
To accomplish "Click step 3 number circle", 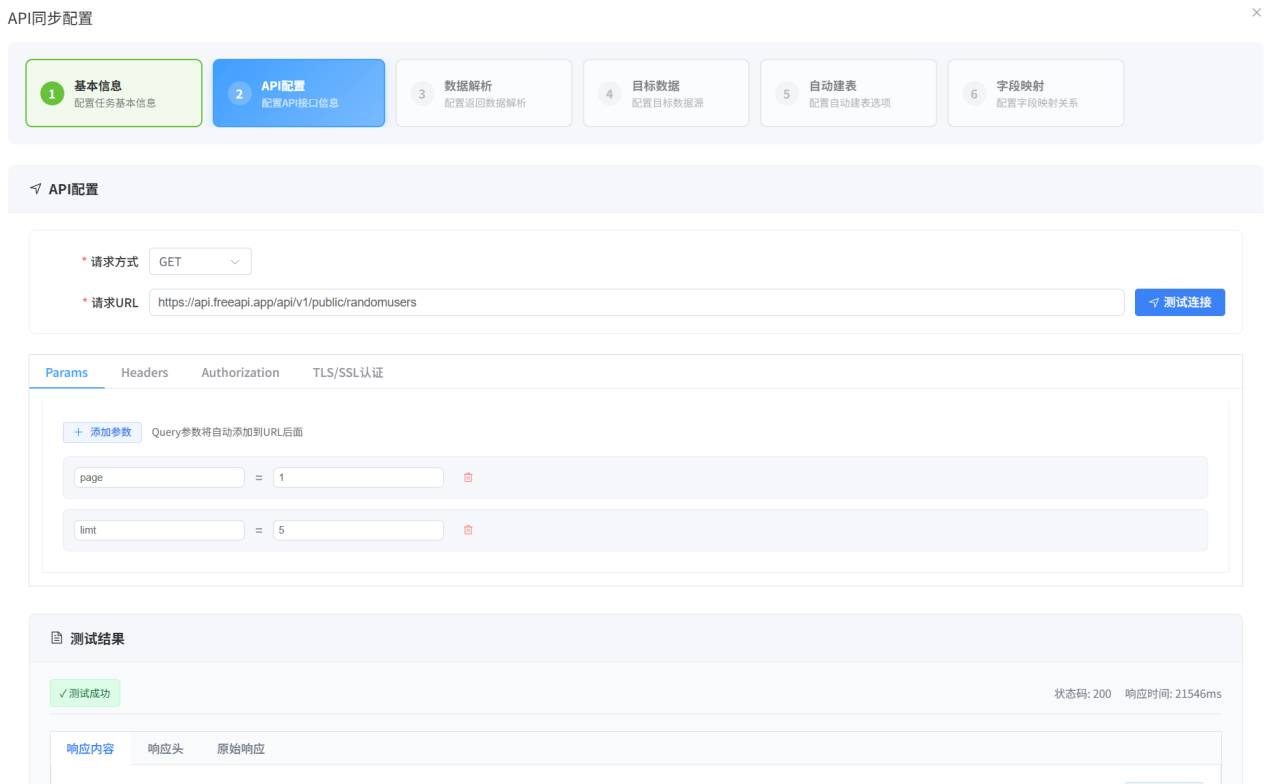I will pyautogui.click(x=422, y=94).
